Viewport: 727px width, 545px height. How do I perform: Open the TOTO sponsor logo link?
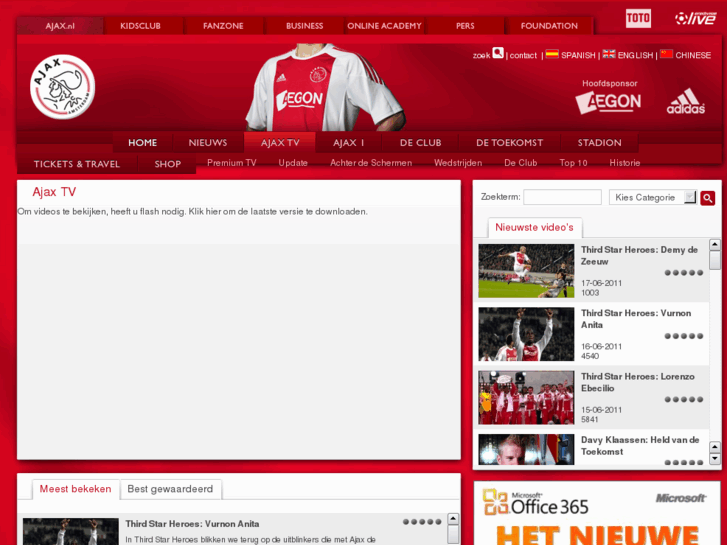coord(638,19)
